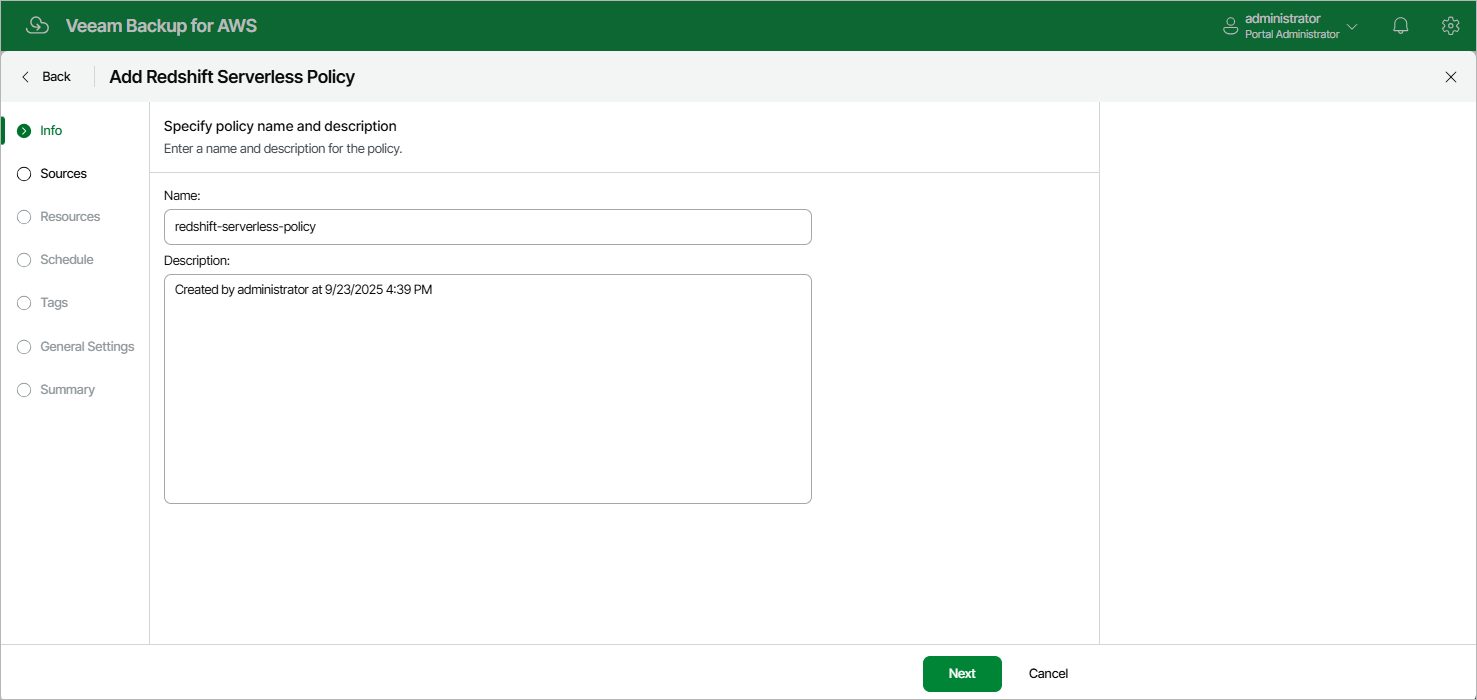The height and width of the screenshot is (700, 1477).
Task: Click into the policy Name field
Action: coord(488,227)
